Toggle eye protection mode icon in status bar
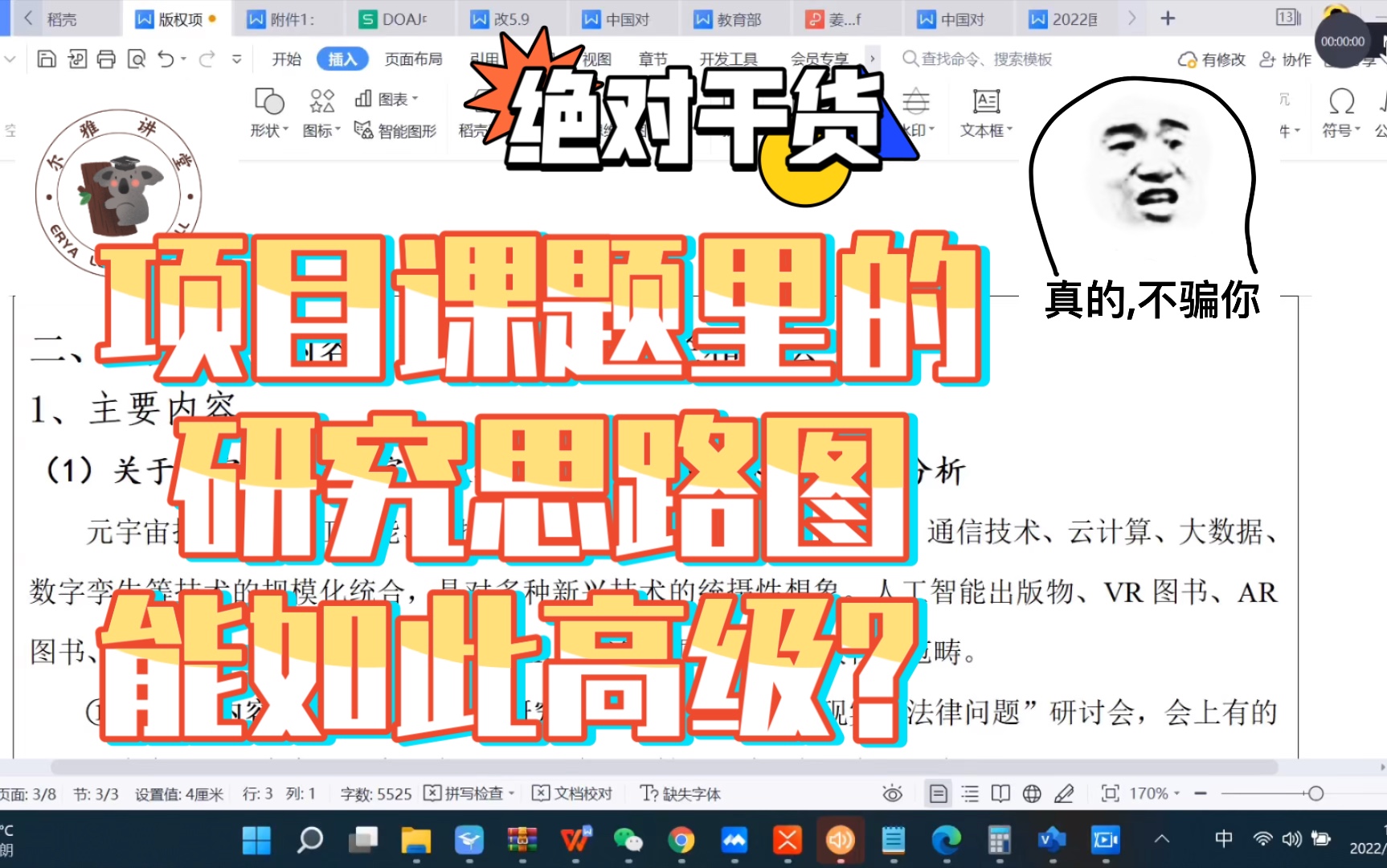Screen dimensions: 1387x868 click(892, 794)
